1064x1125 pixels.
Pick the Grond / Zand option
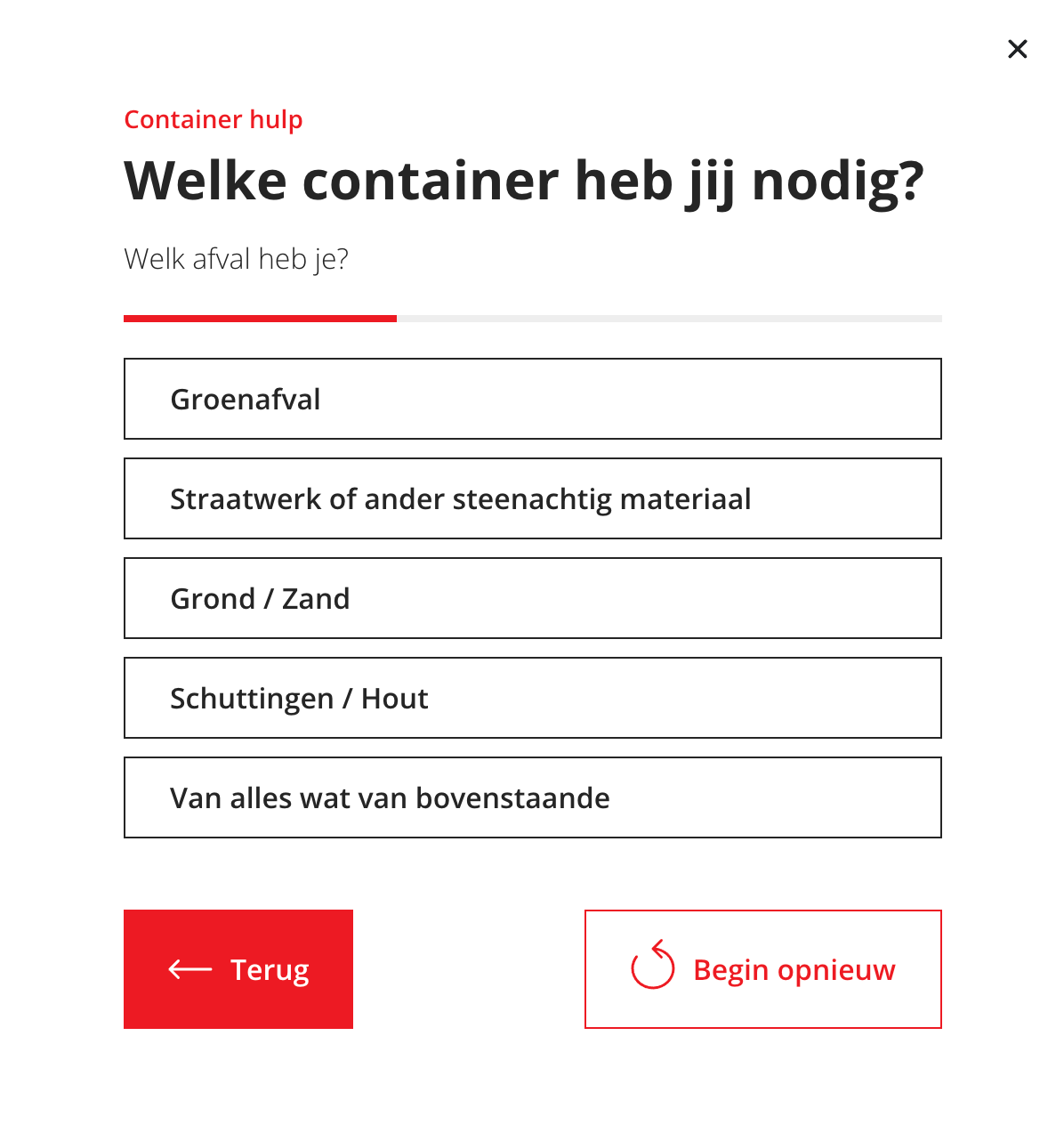532,598
